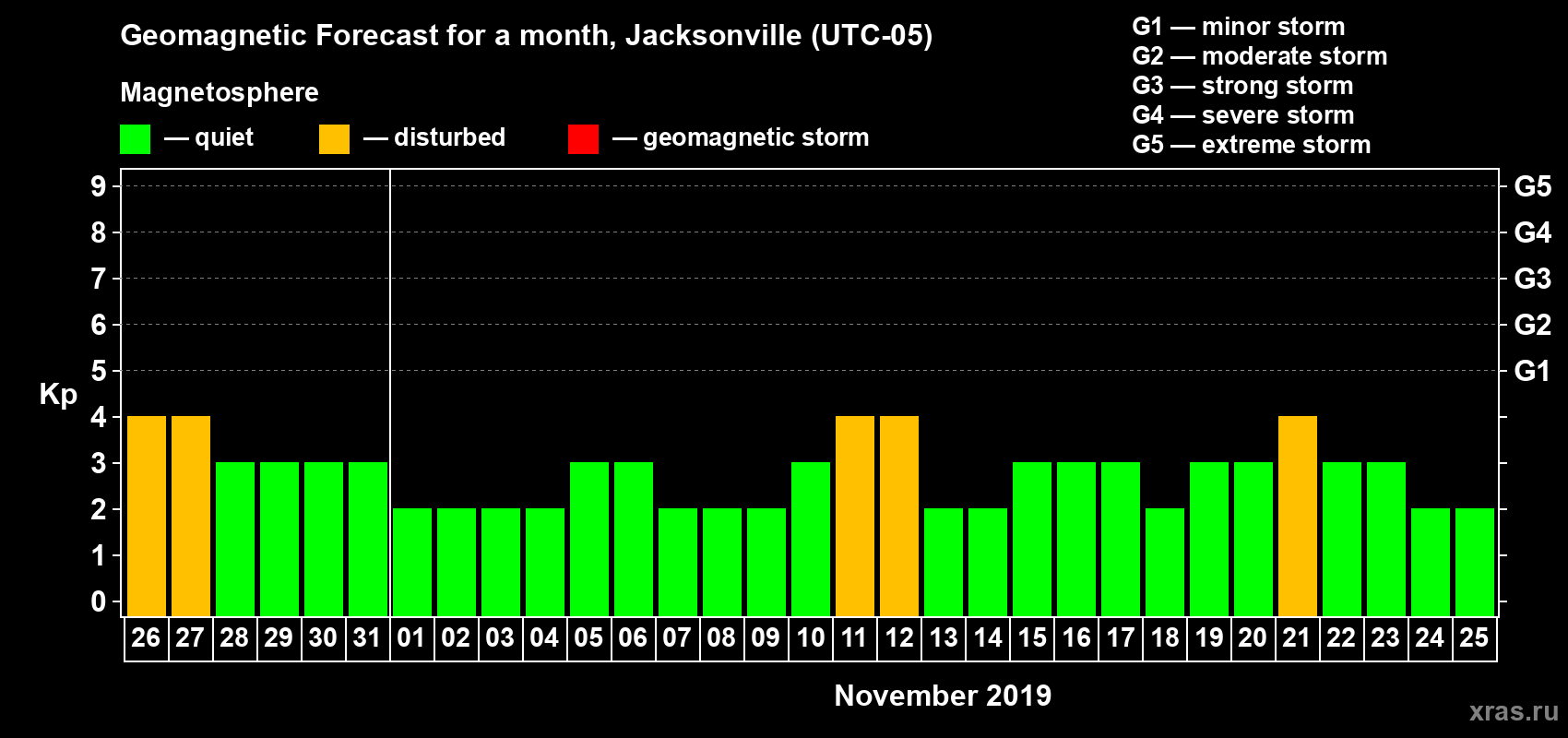
Task: Click the G5 label on right axis
Action: [1533, 186]
